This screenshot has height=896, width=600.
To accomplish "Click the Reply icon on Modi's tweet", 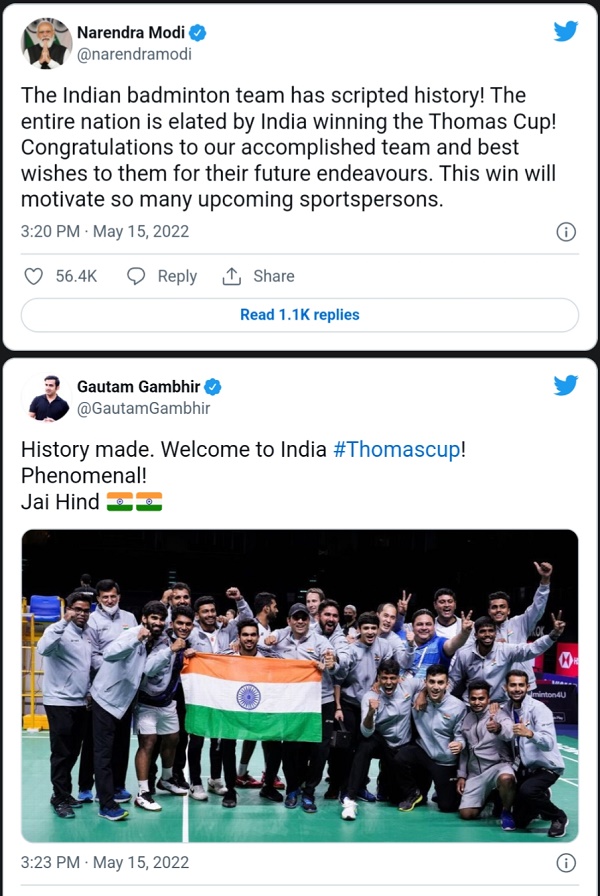I will (135, 276).
